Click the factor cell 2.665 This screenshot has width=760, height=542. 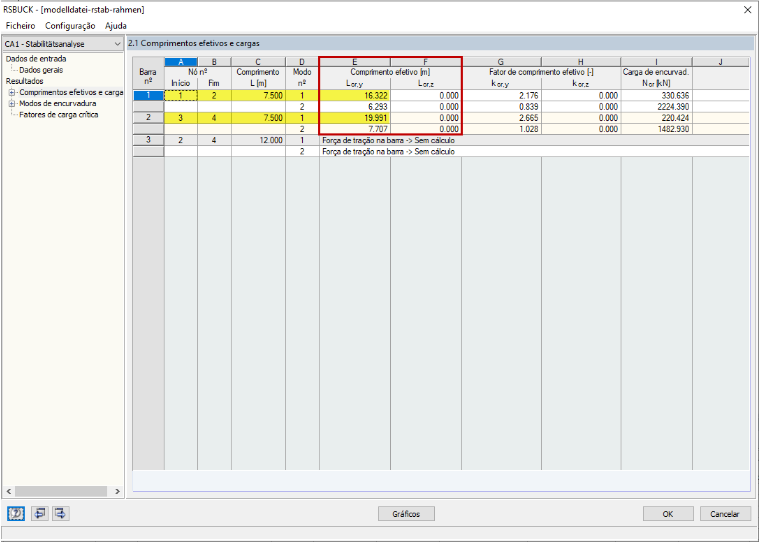(x=502, y=118)
